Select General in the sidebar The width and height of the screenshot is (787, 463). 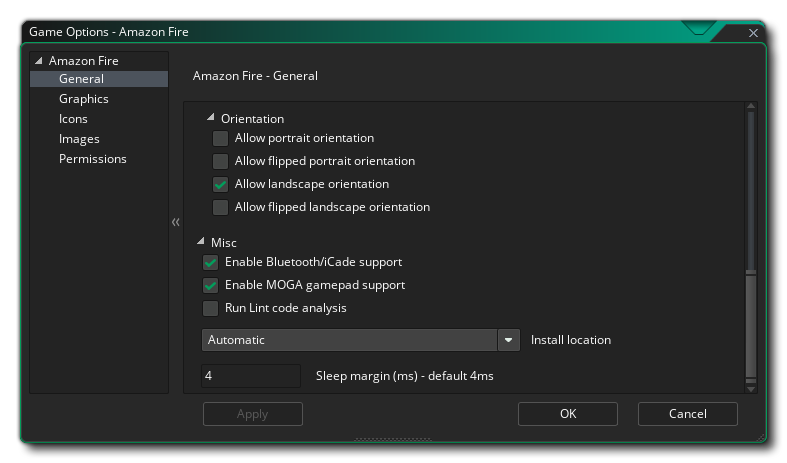click(x=99, y=79)
